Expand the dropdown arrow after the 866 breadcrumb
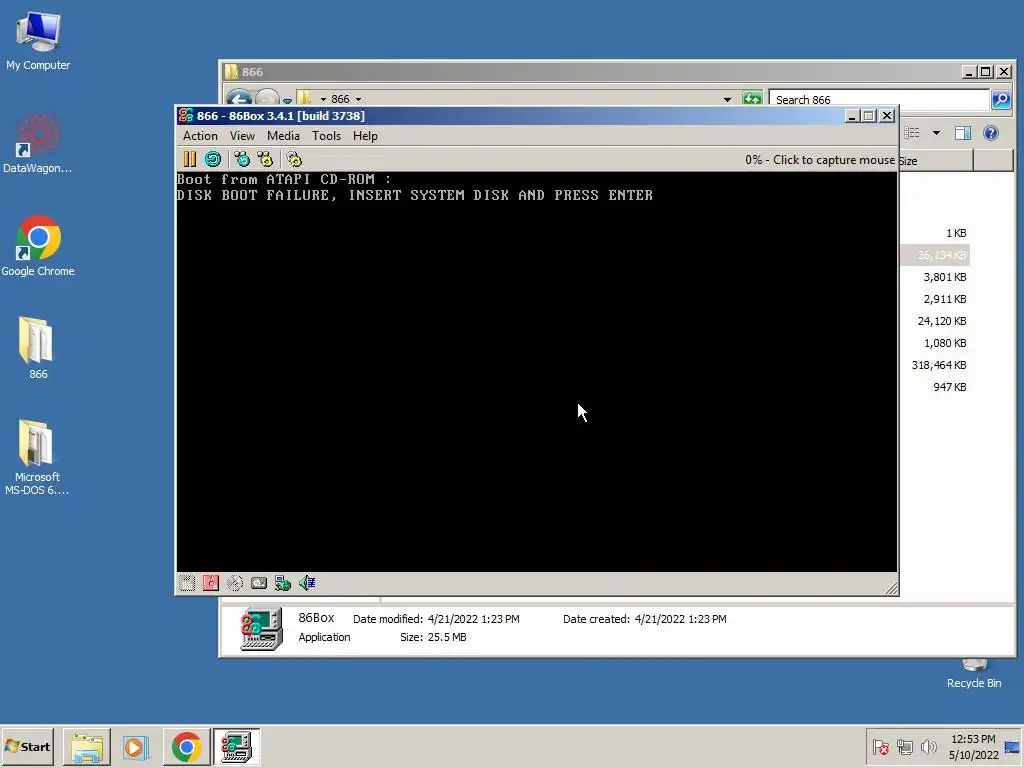Image resolution: width=1024 pixels, height=768 pixels. [x=358, y=99]
